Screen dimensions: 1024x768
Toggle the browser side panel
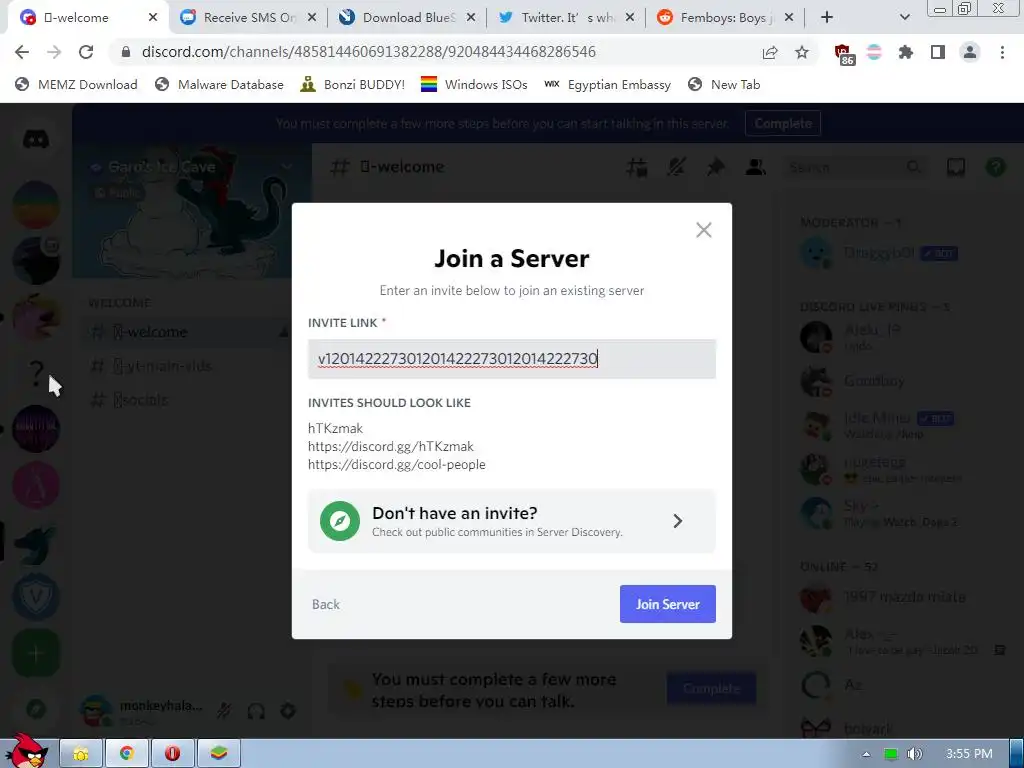[x=938, y=52]
